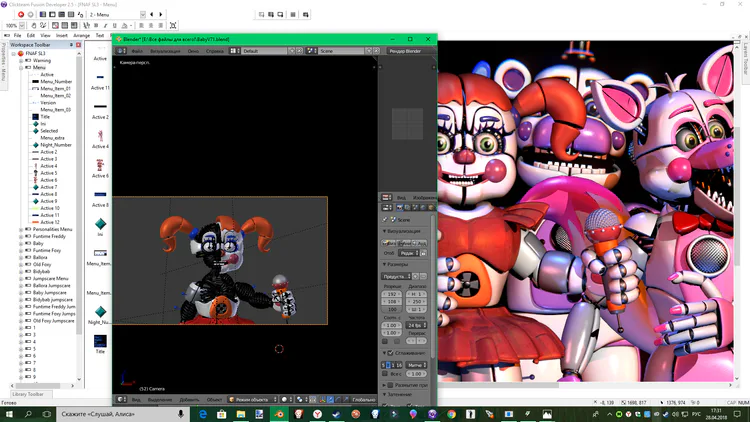
Task: Open the Storyboard Editor icon
Action: pos(43,14)
